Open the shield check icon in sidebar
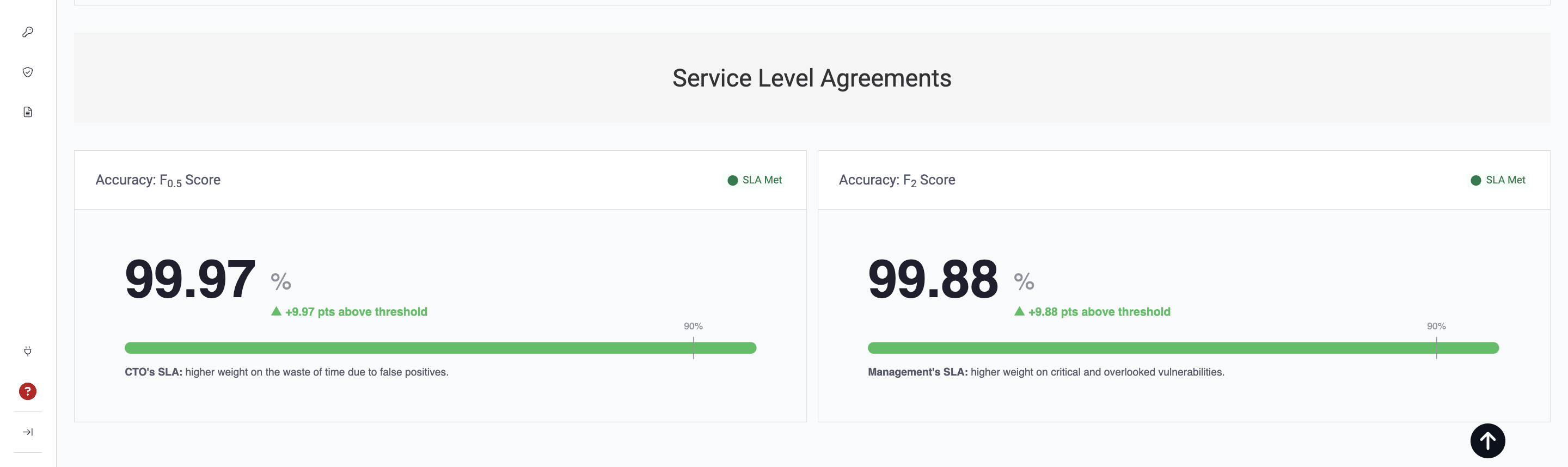1568x467 pixels. point(27,72)
